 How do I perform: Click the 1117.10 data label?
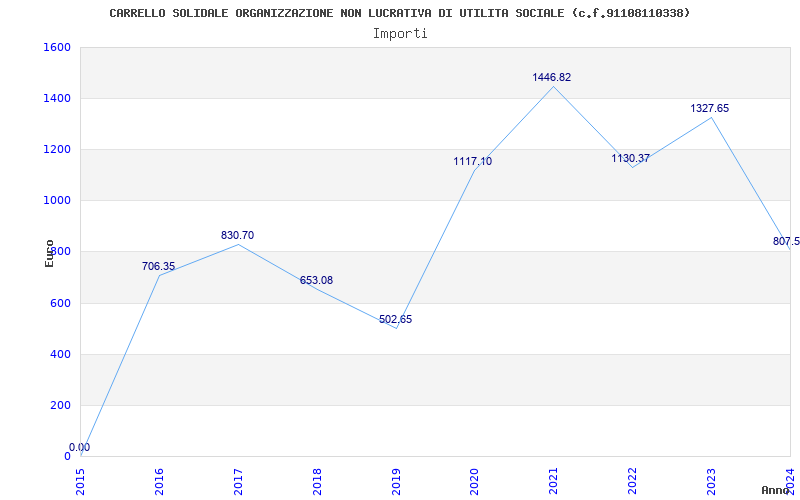(472, 161)
